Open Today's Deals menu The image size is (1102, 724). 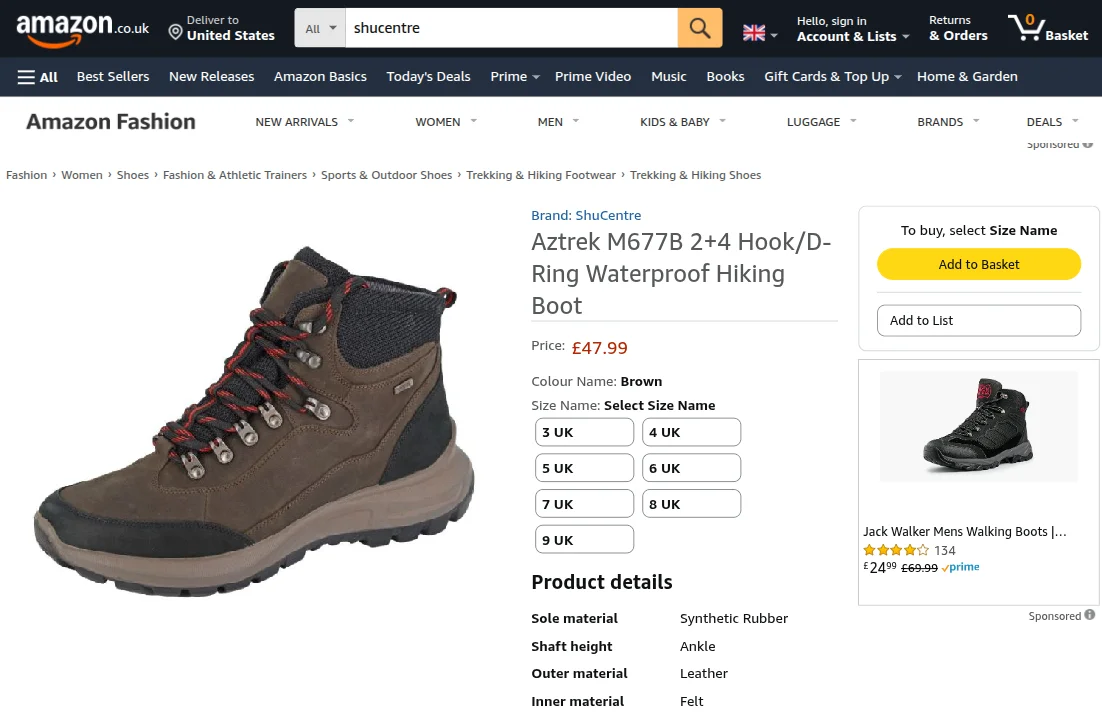click(428, 76)
